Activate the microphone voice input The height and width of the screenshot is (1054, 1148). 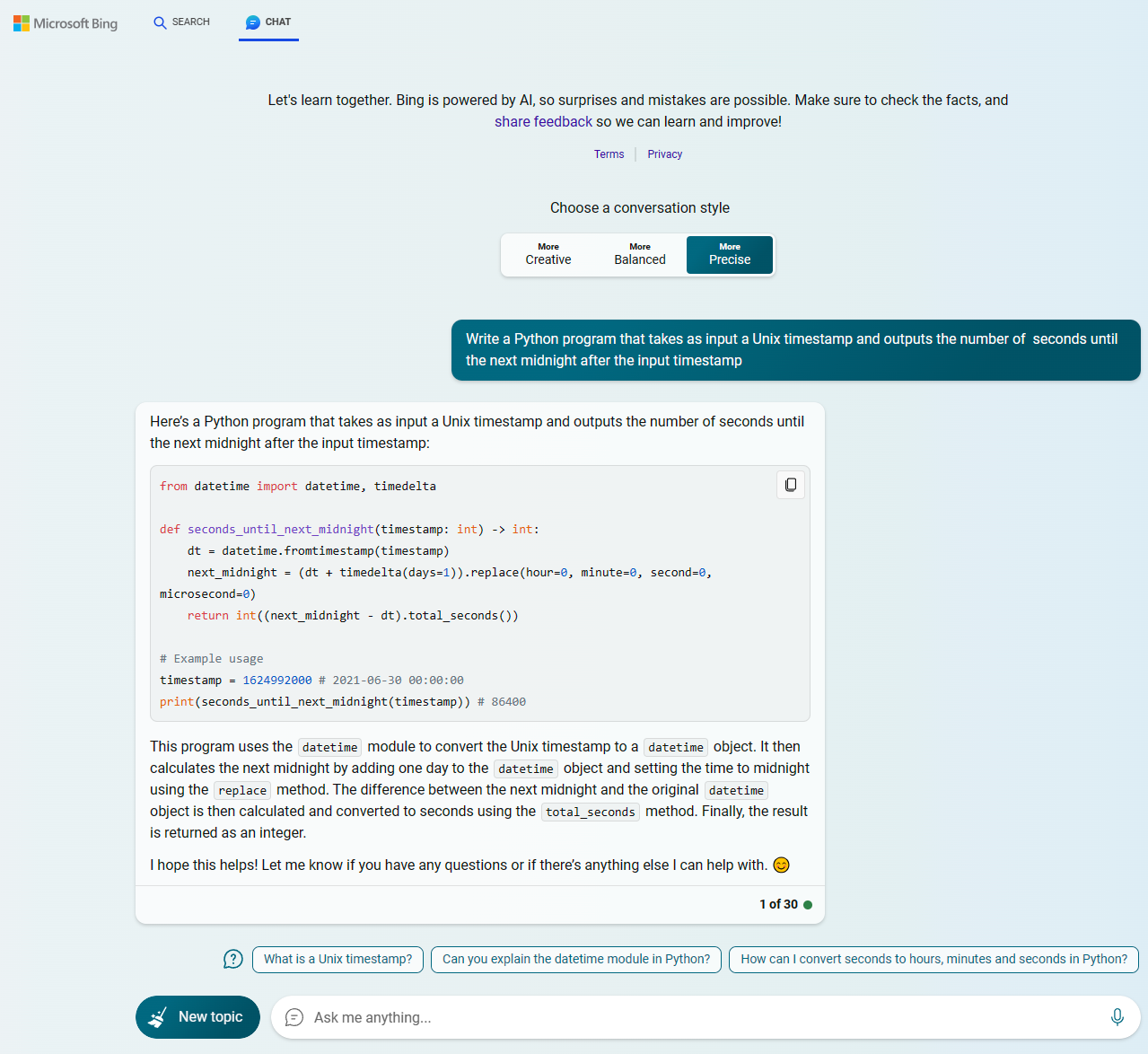[x=1117, y=1017]
